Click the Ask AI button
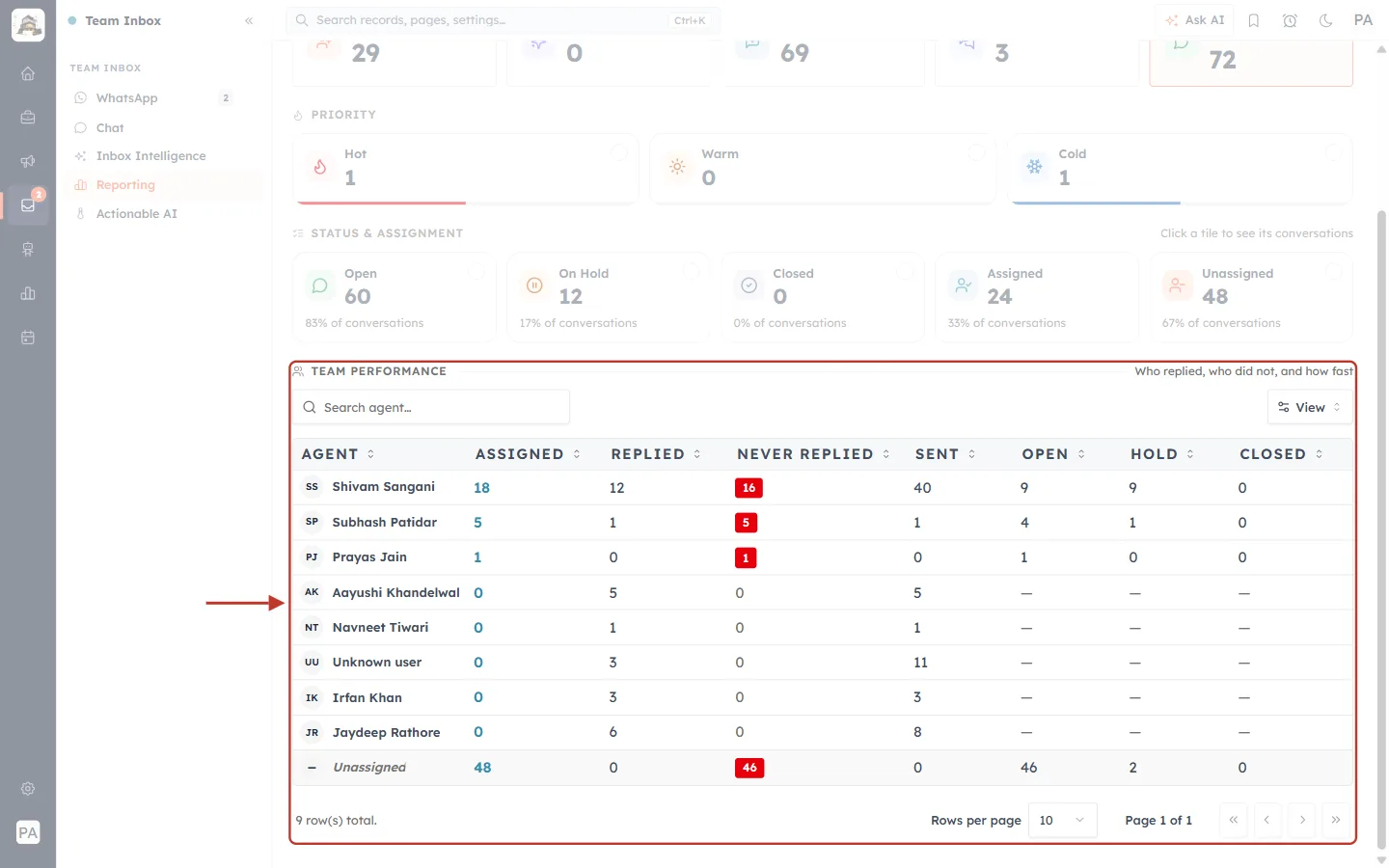Viewport: 1389px width, 868px height. click(1194, 20)
